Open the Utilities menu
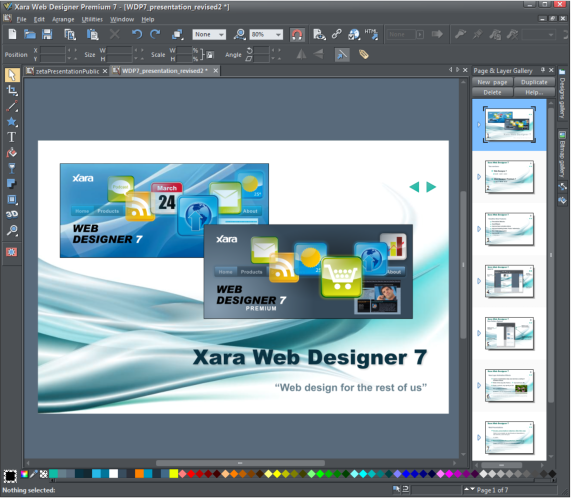571x498 pixels. [92, 19]
